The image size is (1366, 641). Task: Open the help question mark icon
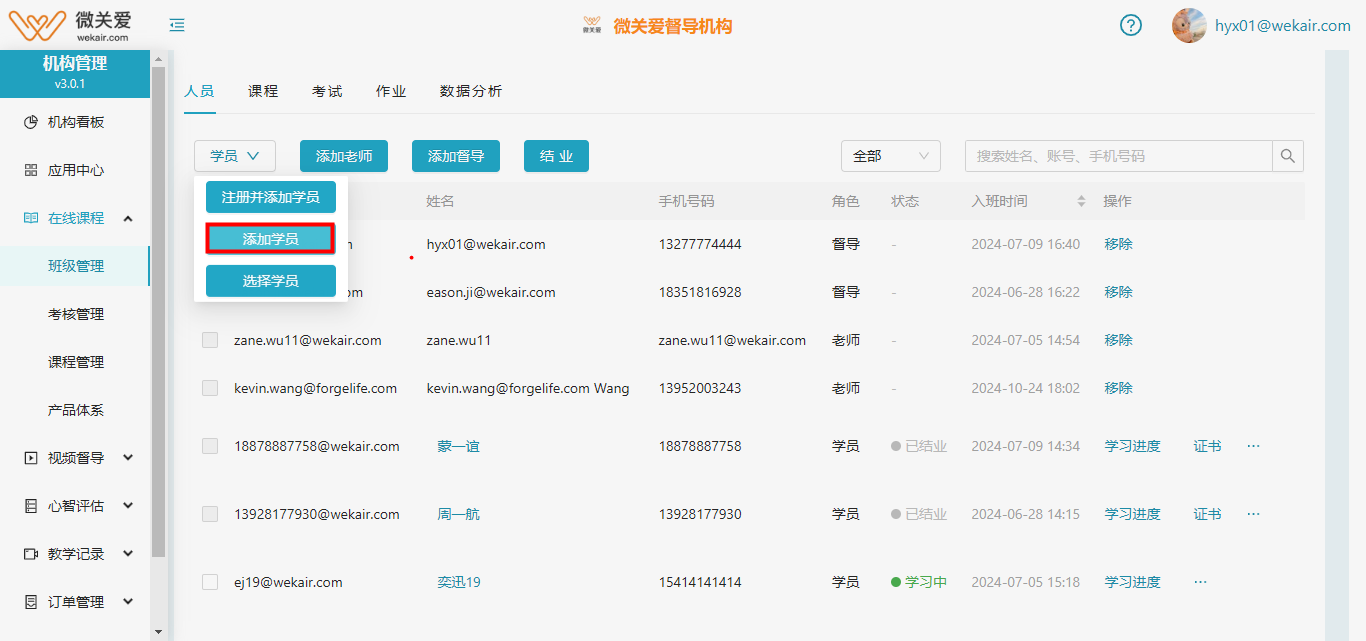[1131, 26]
